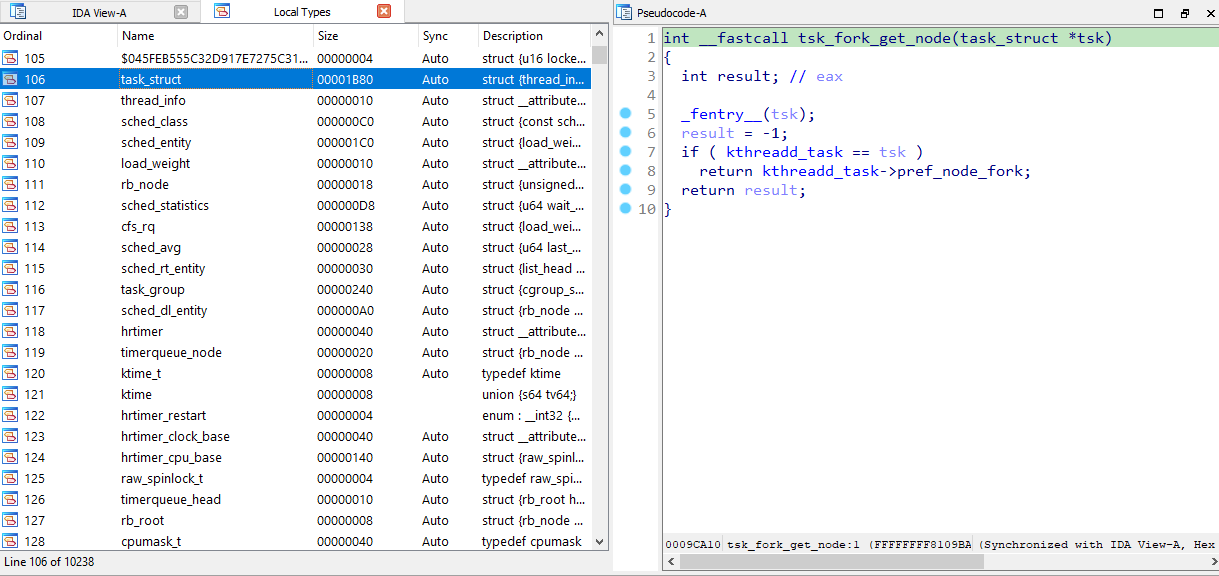This screenshot has width=1219, height=576.
Task: Toggle breakpoint dot on pseudocode line 8
Action: pos(625,171)
